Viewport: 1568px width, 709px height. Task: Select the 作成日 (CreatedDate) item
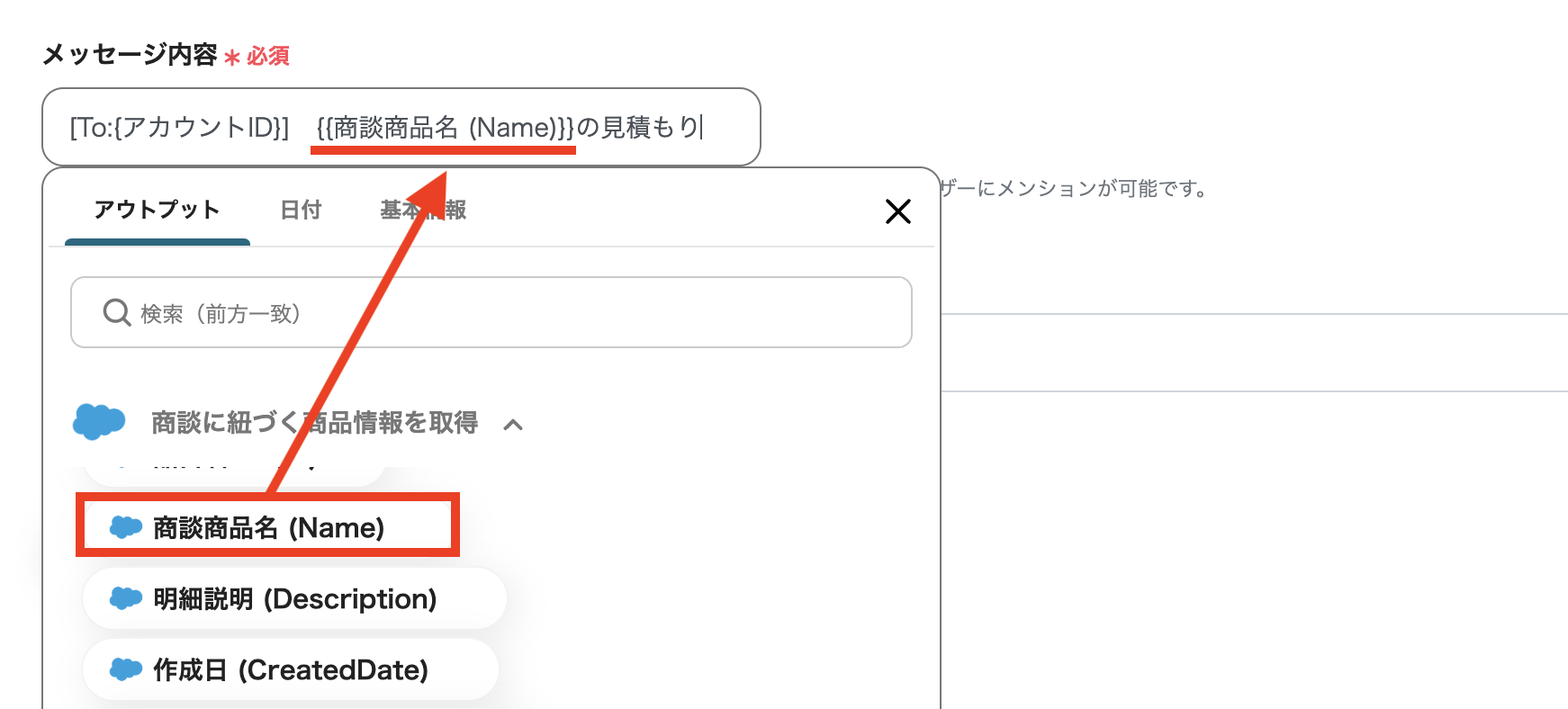click(x=290, y=669)
